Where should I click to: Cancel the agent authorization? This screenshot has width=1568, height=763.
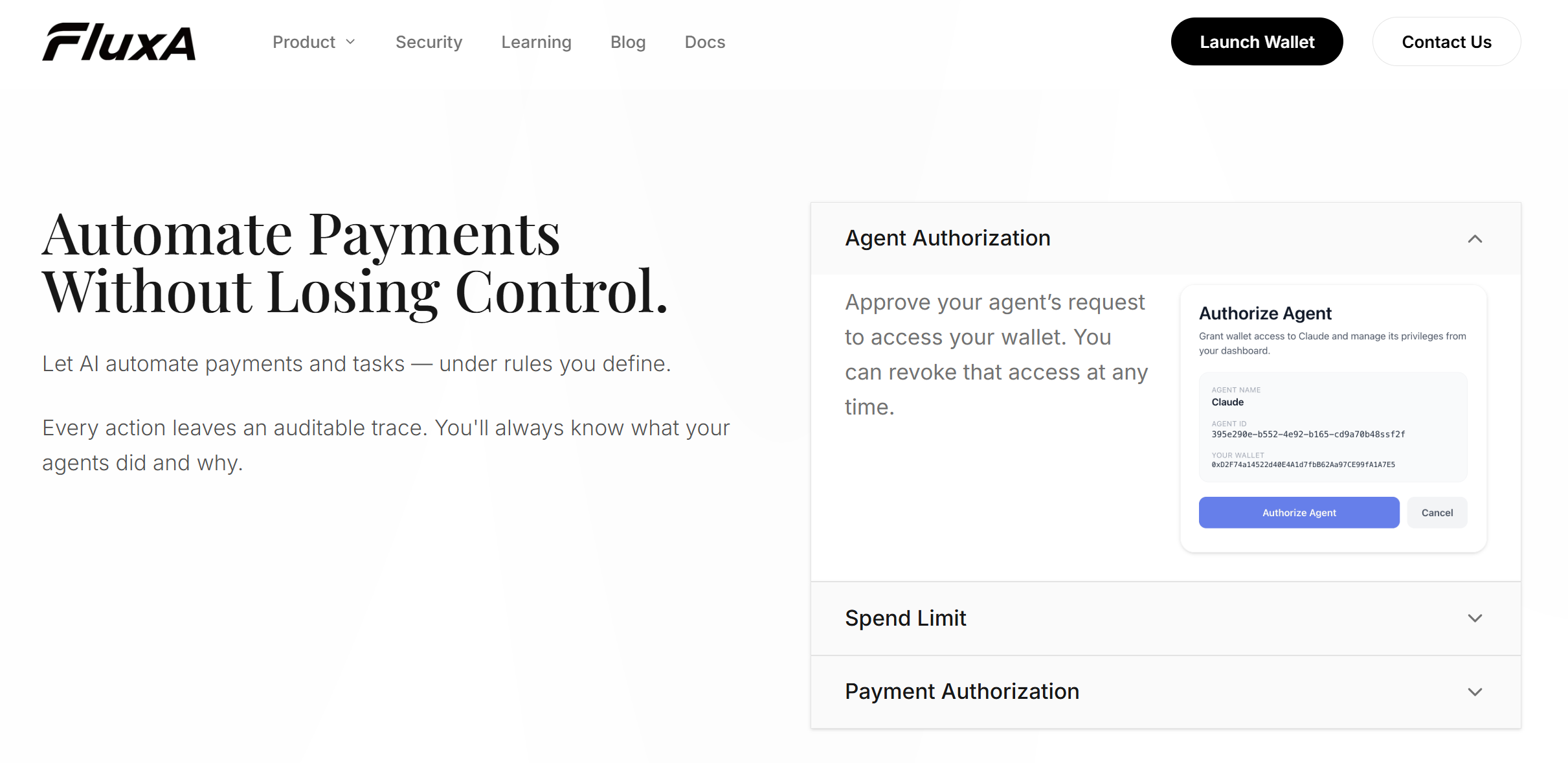coord(1437,512)
